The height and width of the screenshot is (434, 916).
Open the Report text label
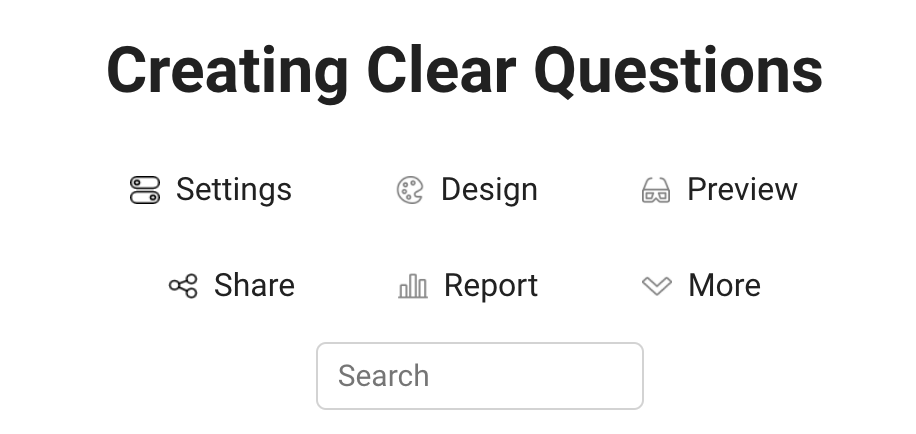(491, 286)
